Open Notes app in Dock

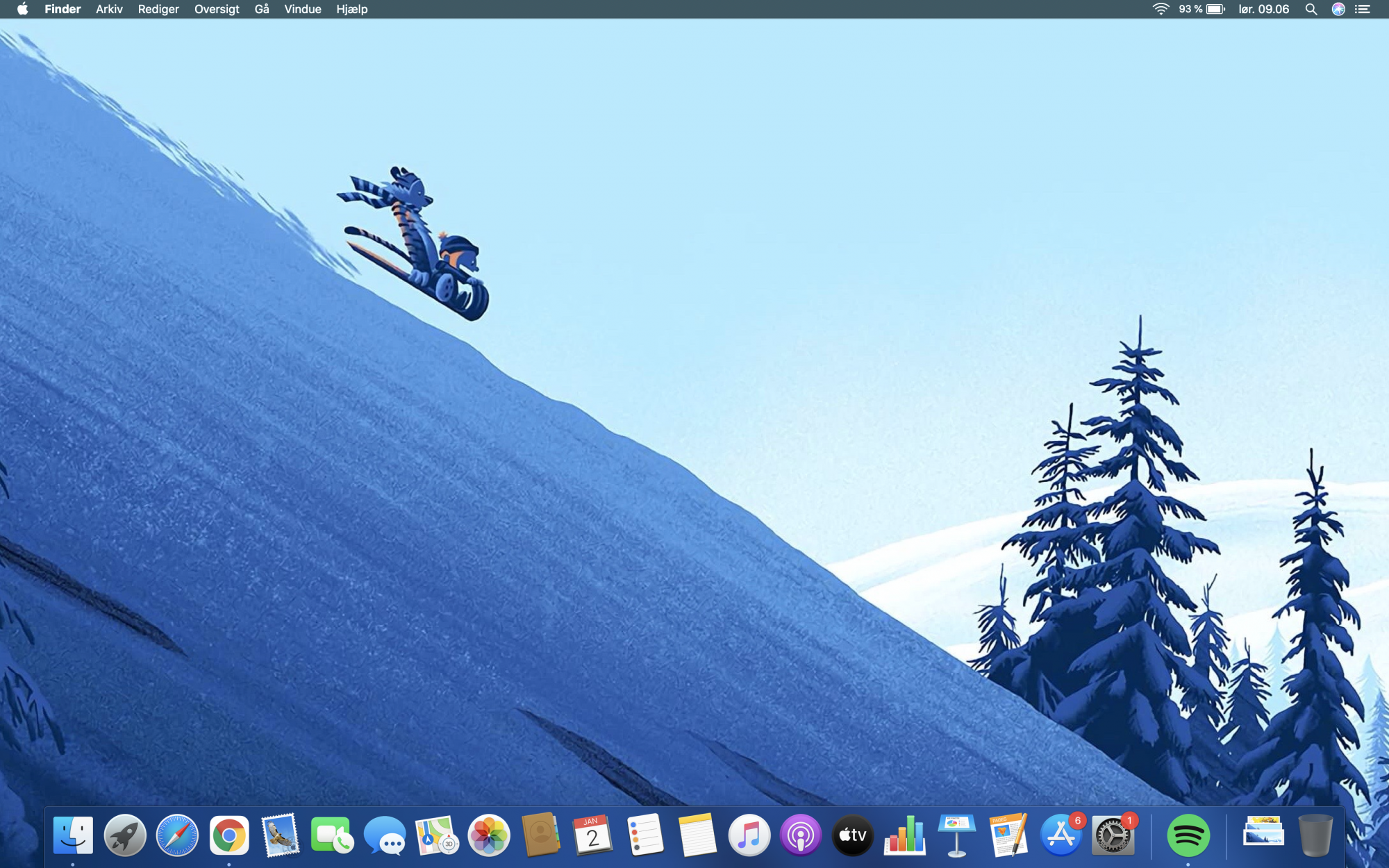click(697, 835)
